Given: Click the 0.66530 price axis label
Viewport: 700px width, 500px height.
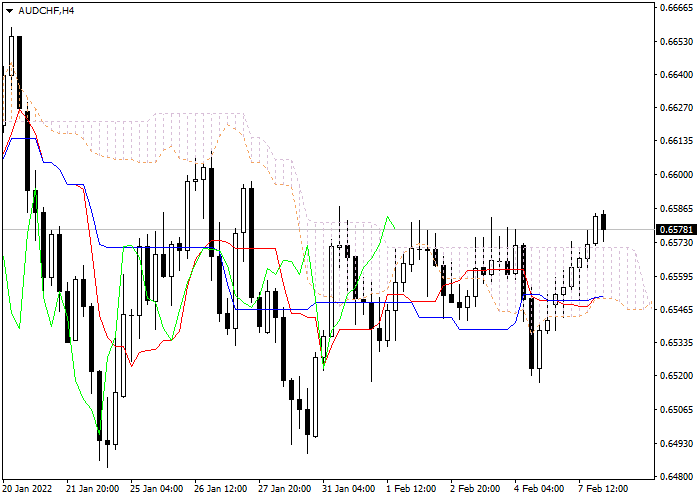Looking at the screenshot, I should 676,42.
